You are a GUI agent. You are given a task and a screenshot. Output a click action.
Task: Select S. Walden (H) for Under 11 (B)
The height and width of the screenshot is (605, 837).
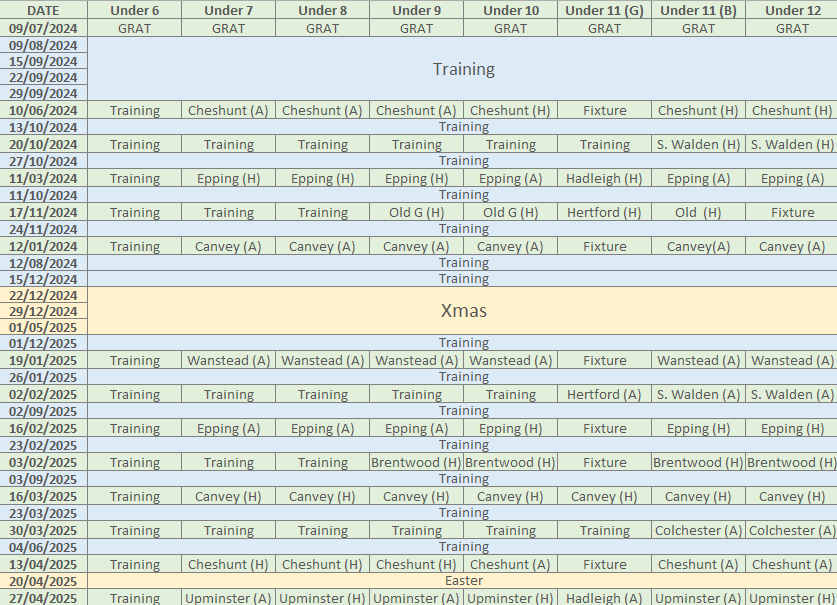pos(697,144)
